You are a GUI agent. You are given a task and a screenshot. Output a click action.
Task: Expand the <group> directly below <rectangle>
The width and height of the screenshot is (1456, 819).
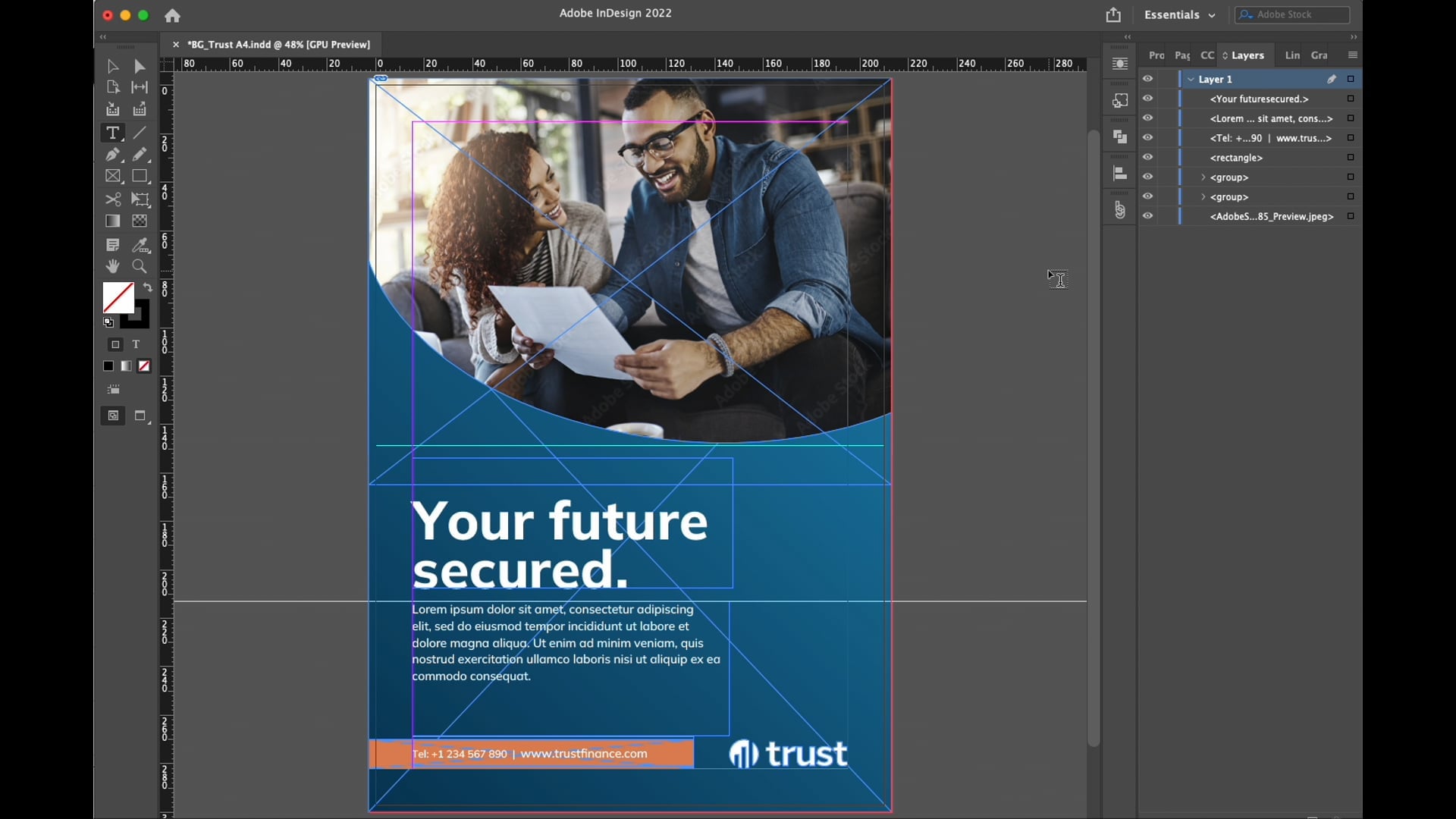click(1203, 177)
